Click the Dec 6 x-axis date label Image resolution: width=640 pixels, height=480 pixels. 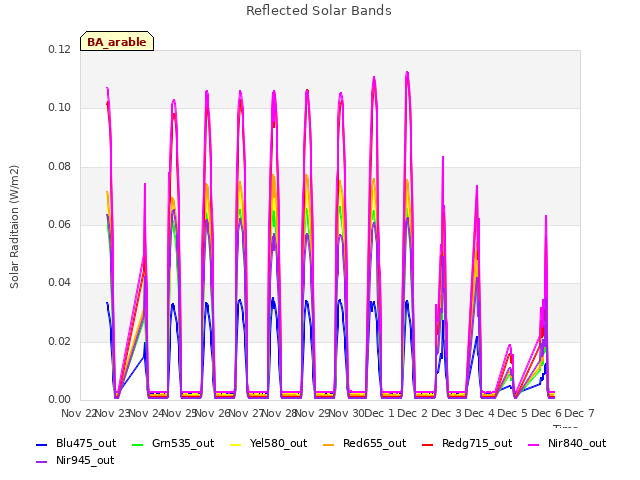[x=547, y=413]
